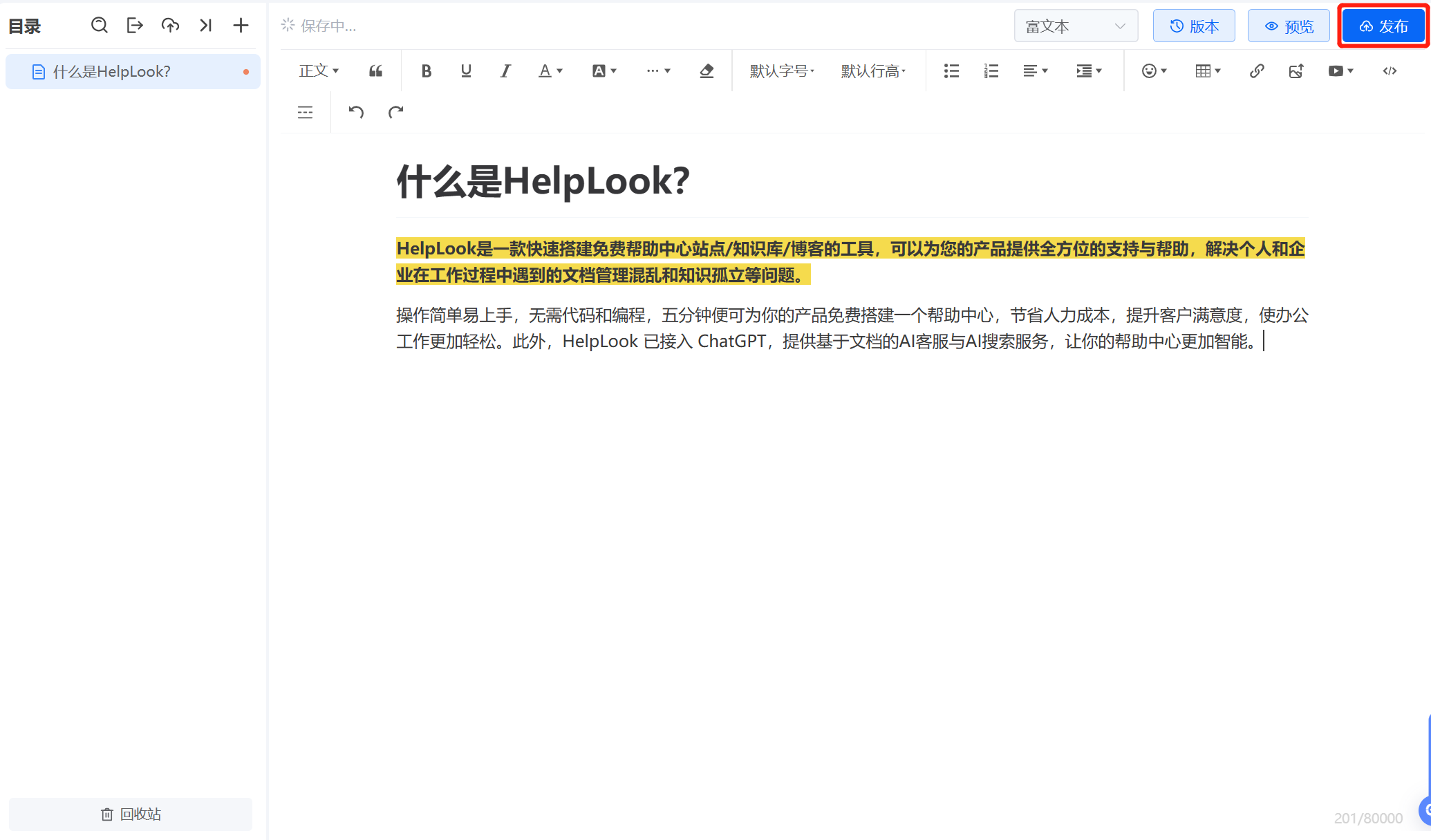The width and height of the screenshot is (1431, 840).
Task: Insert a table into the document
Action: coord(1204,71)
